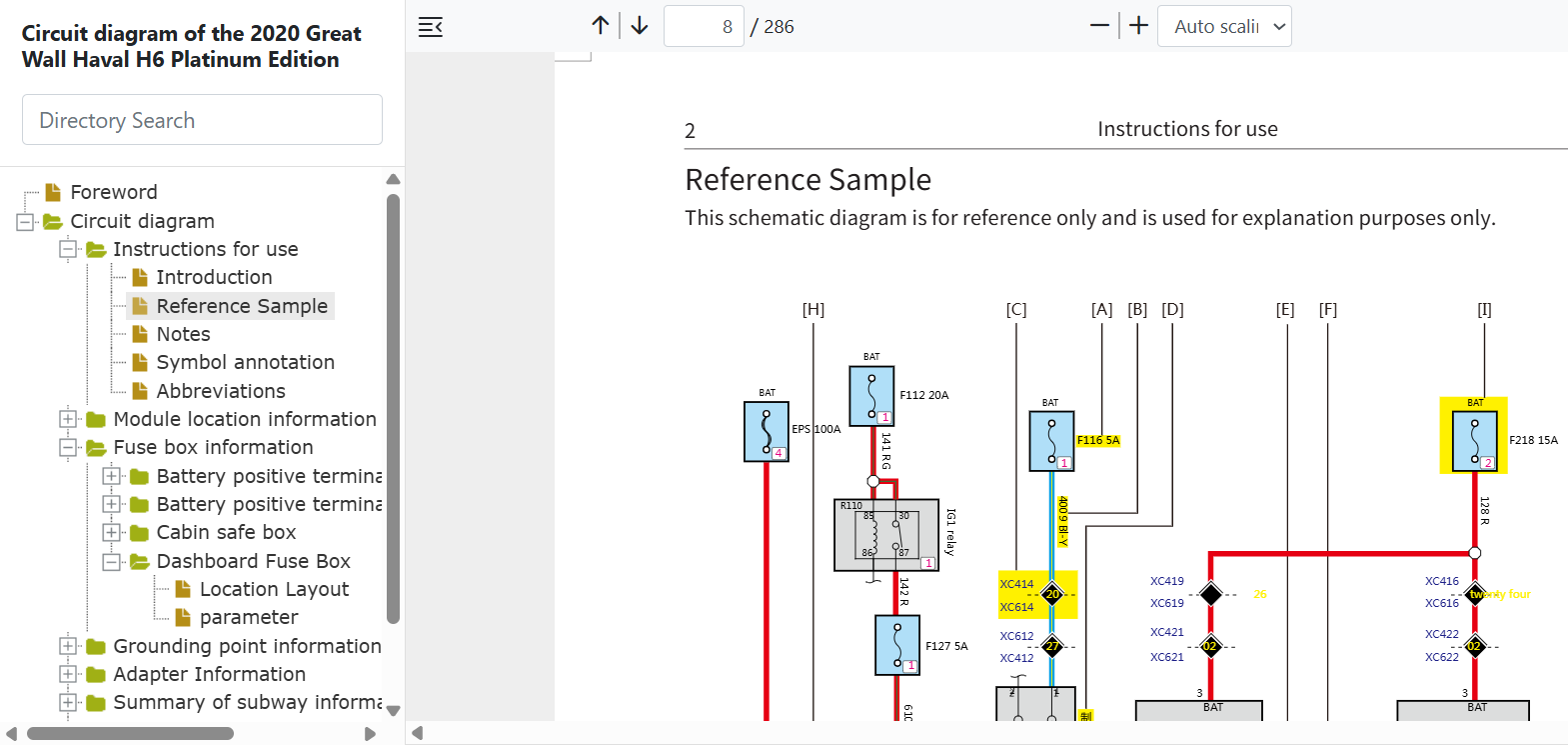Collapse Dashboard Fuse Box node

pyautogui.click(x=112, y=561)
